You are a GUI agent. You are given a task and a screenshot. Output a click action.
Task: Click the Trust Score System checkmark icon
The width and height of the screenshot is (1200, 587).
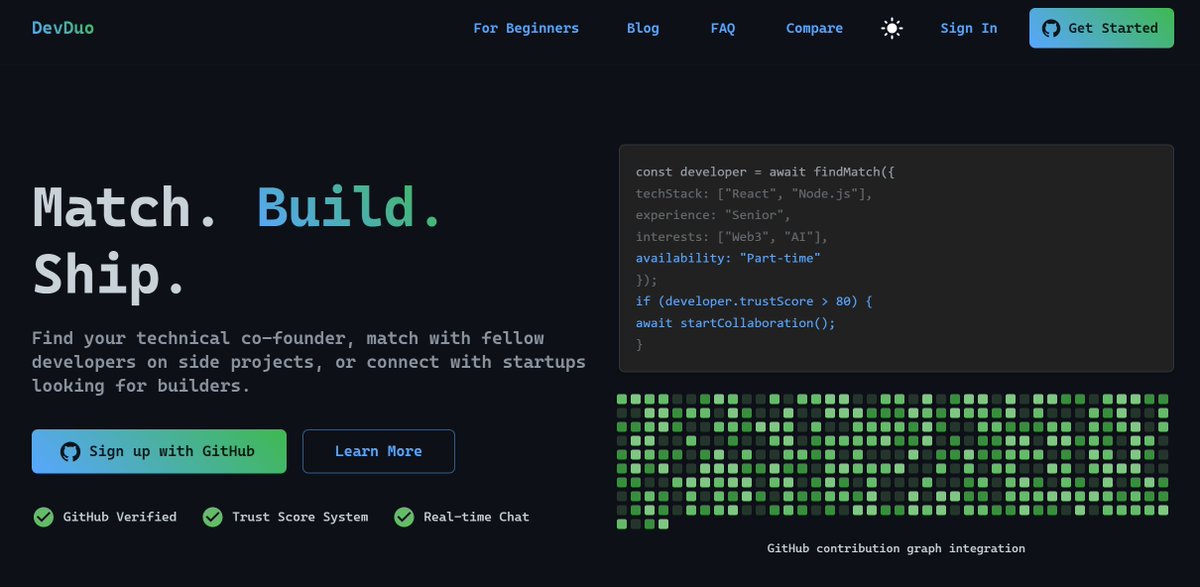213,517
